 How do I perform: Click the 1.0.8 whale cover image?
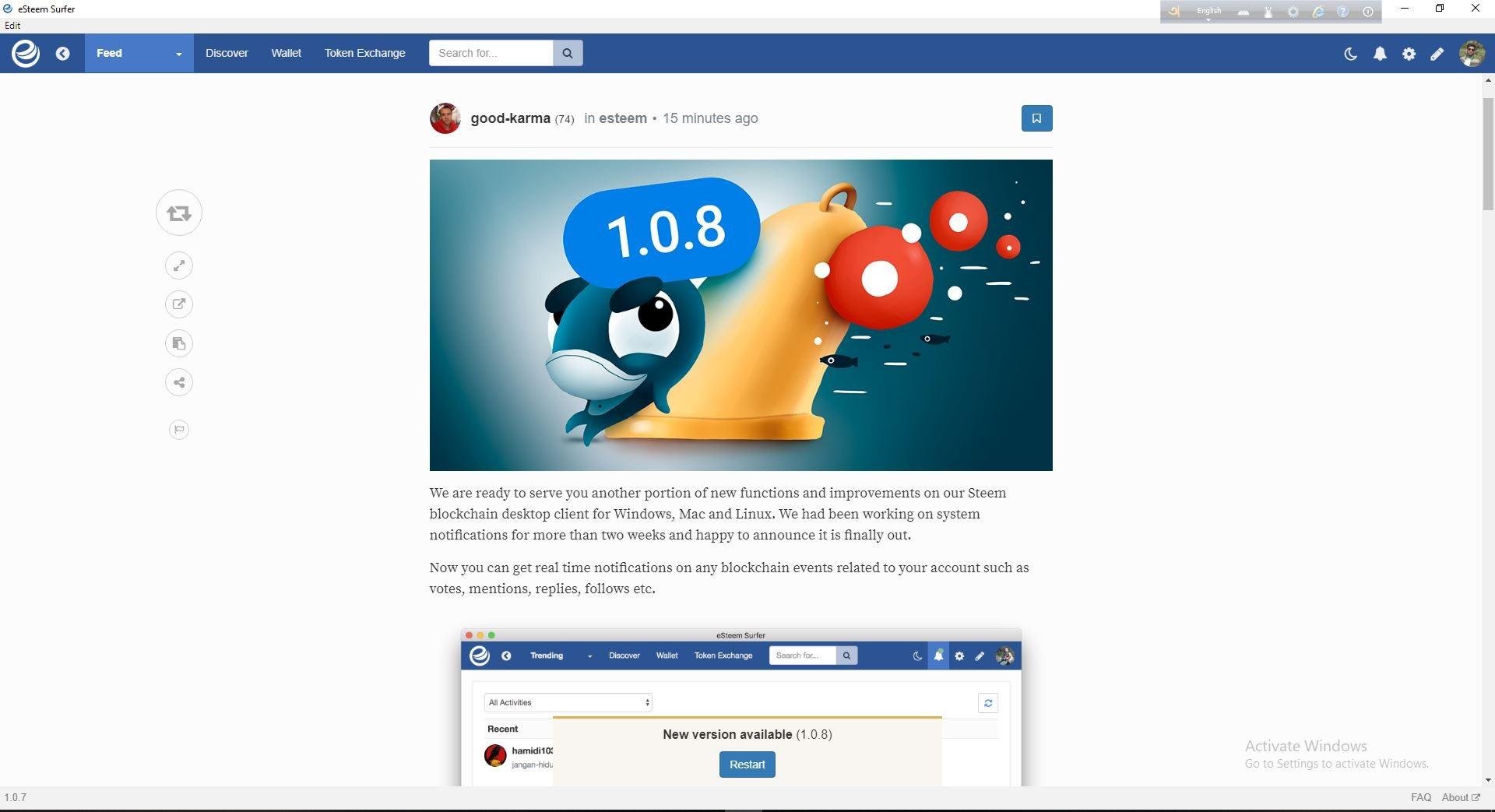tap(740, 315)
